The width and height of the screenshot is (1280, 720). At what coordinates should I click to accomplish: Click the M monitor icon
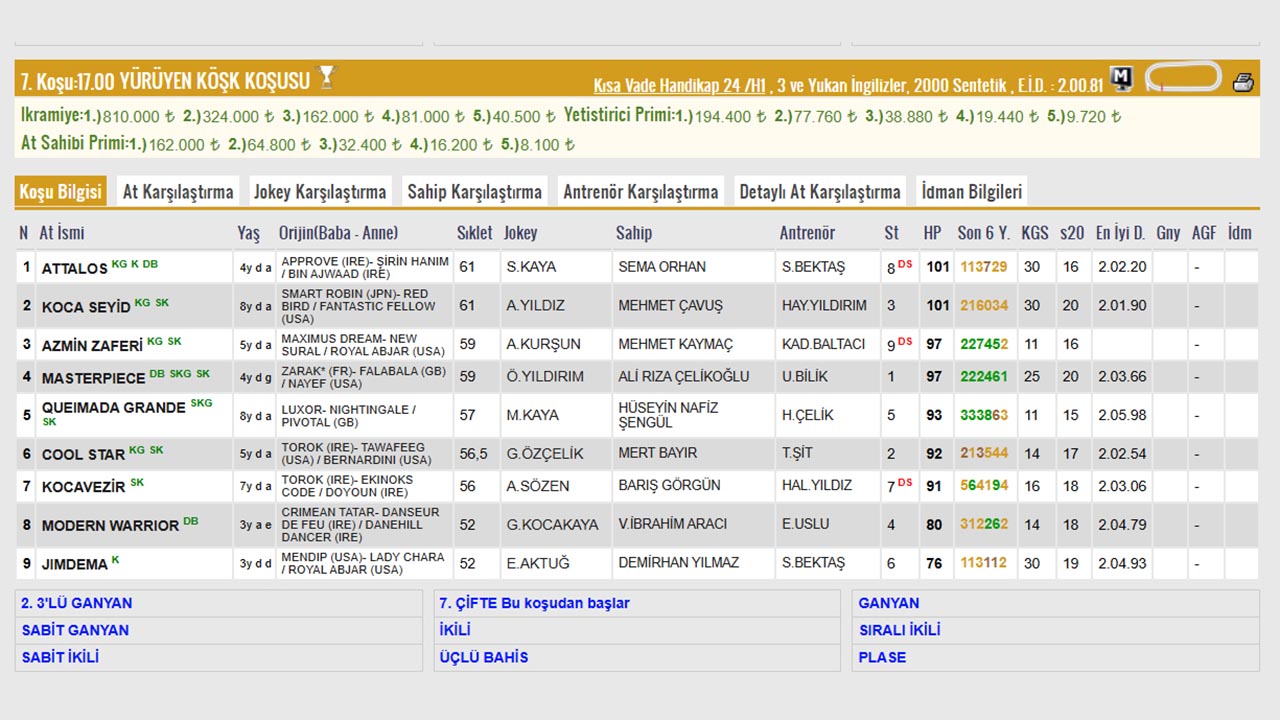click(x=1122, y=79)
